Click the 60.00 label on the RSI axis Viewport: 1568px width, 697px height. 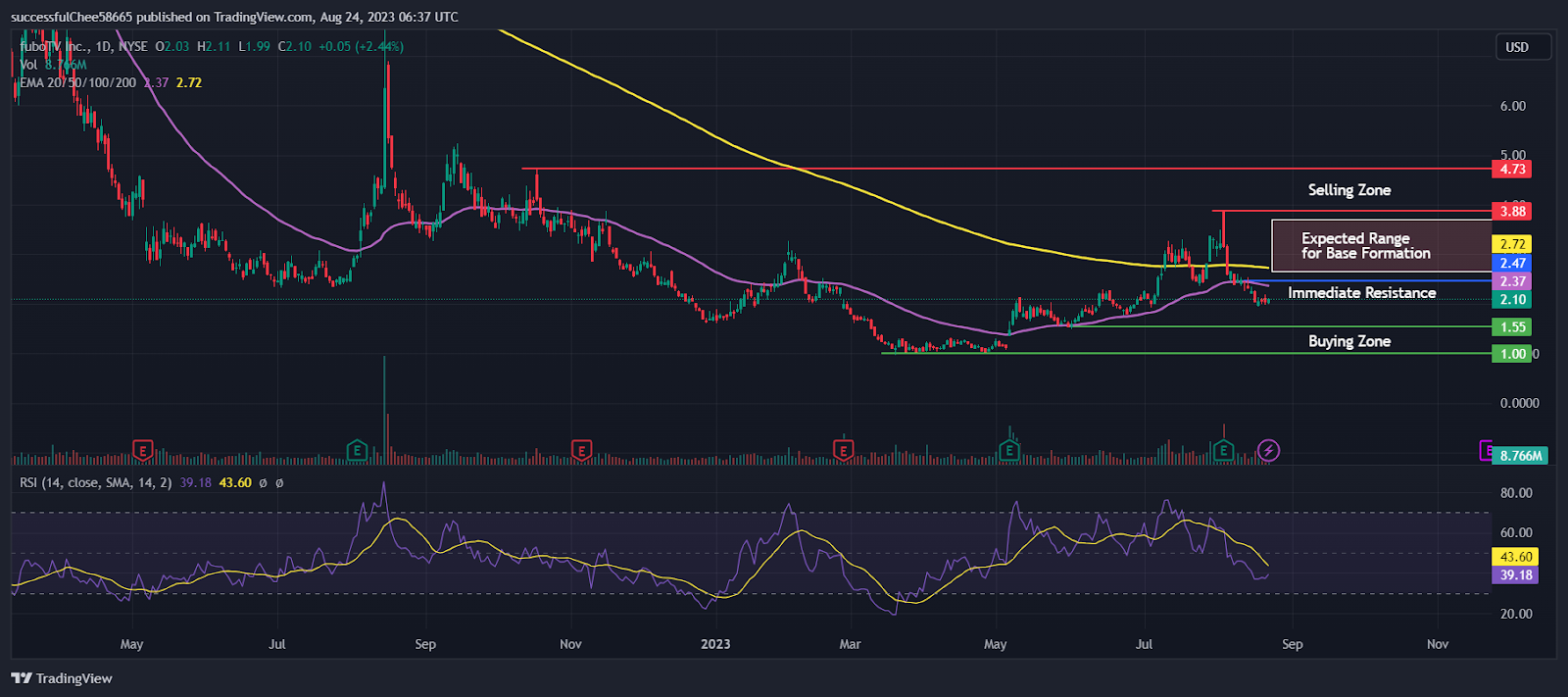(x=1516, y=533)
